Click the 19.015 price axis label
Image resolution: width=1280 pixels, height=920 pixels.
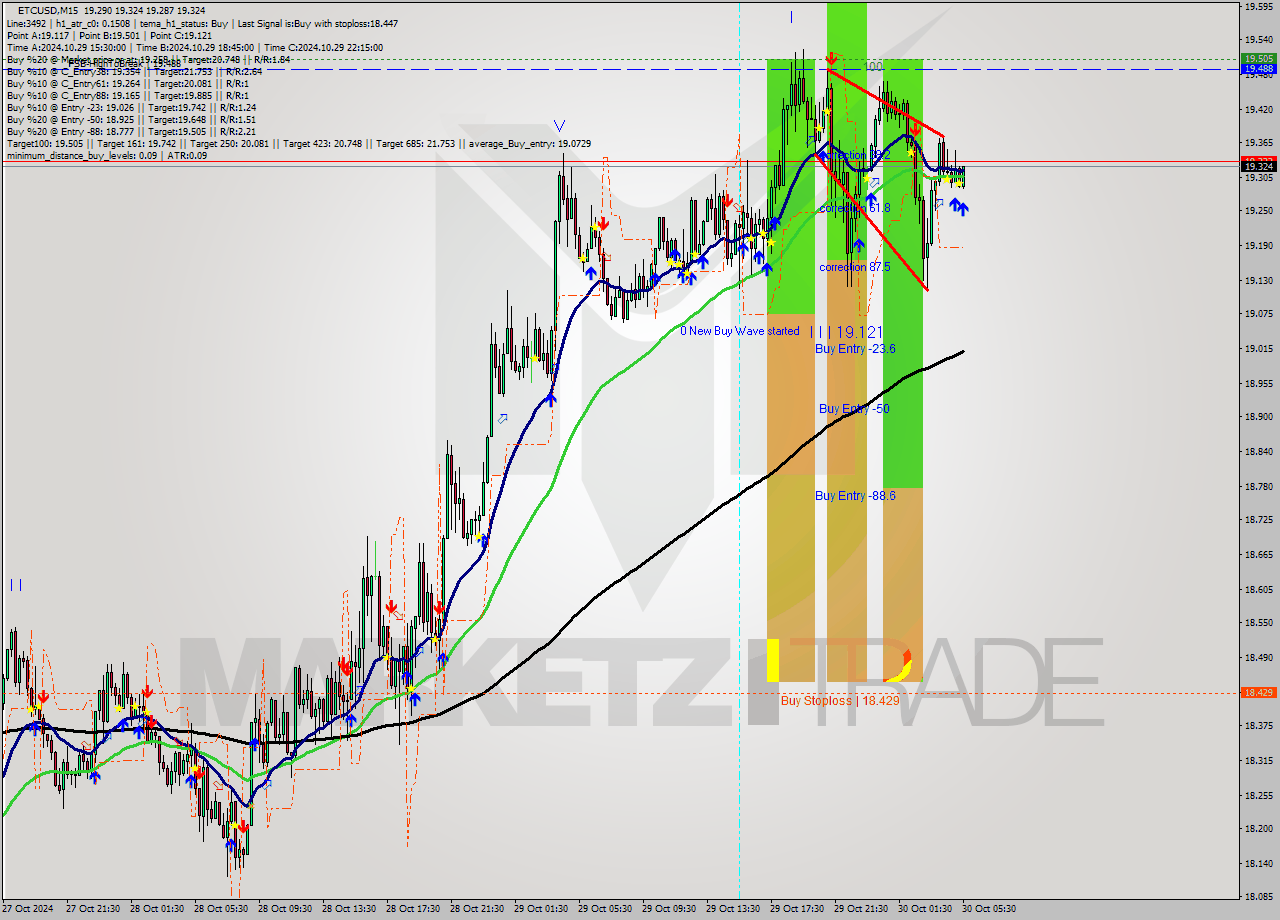click(x=1258, y=349)
